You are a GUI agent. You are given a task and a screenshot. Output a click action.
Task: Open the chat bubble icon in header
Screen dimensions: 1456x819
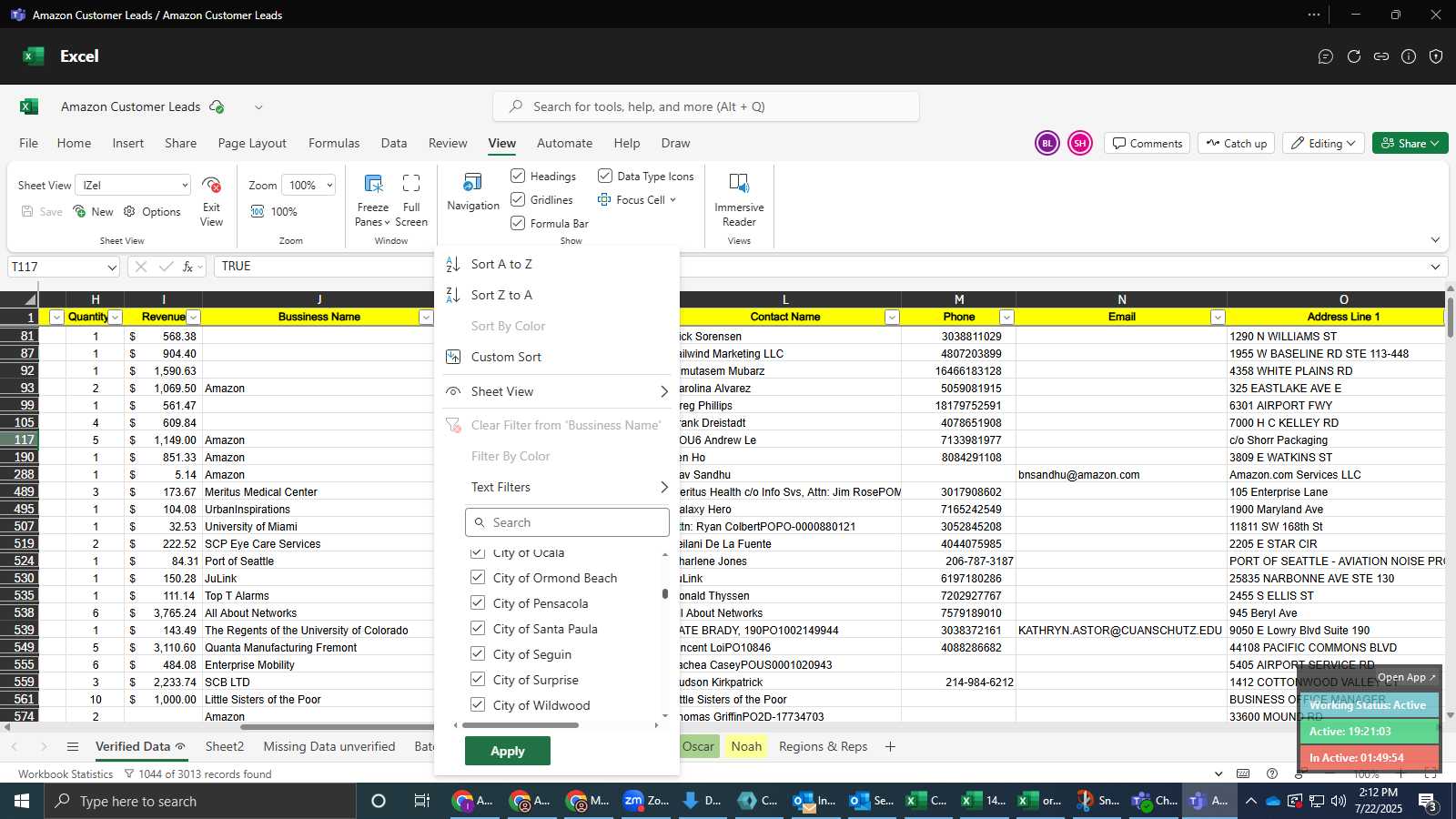click(1326, 56)
